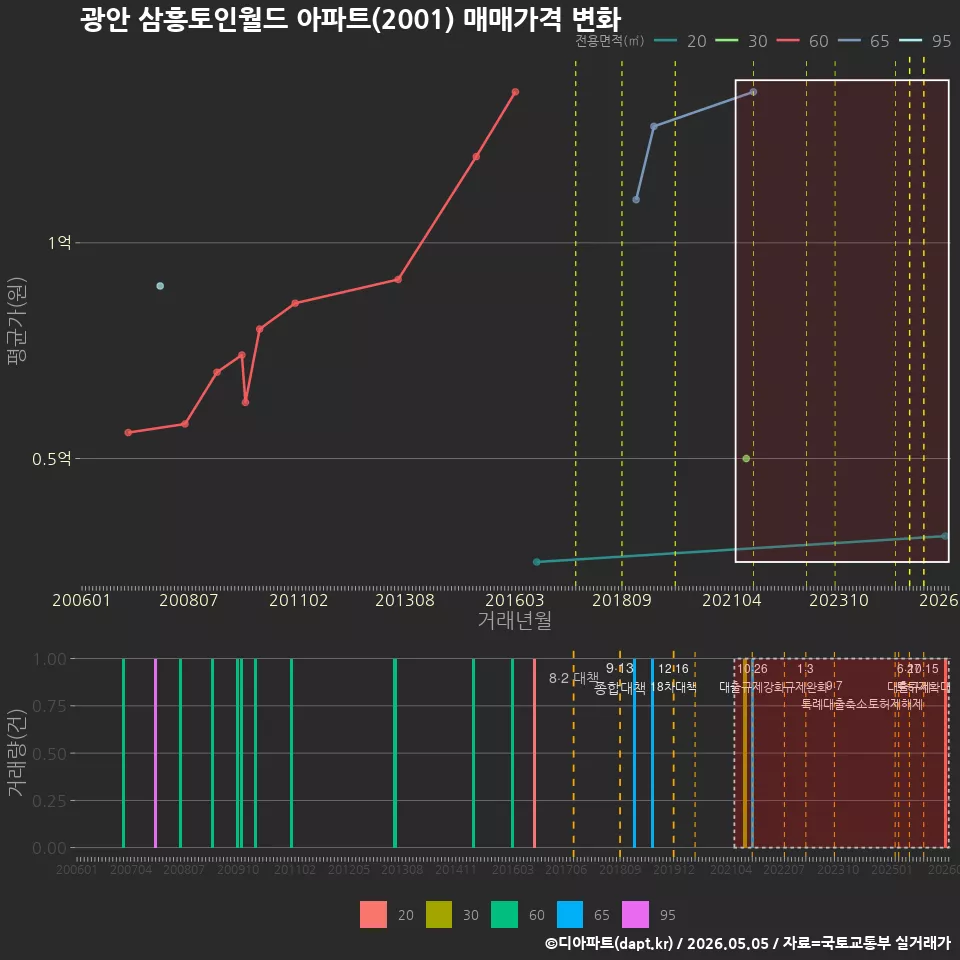Click 201308 label on the price chart axis
Screen dimensions: 960x960
pos(405,600)
